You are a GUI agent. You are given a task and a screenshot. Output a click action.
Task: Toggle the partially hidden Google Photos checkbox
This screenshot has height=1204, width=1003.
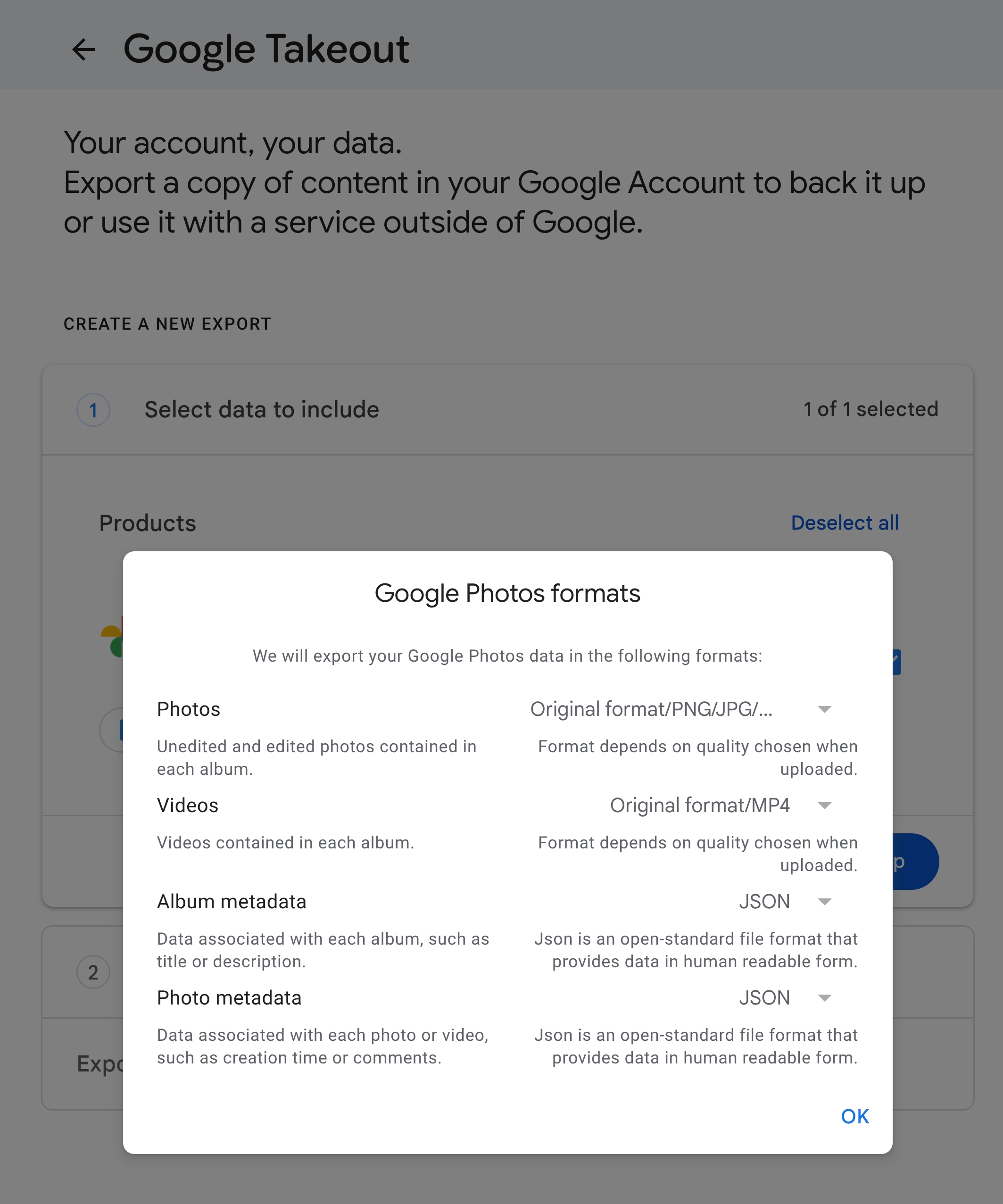[x=896, y=662]
